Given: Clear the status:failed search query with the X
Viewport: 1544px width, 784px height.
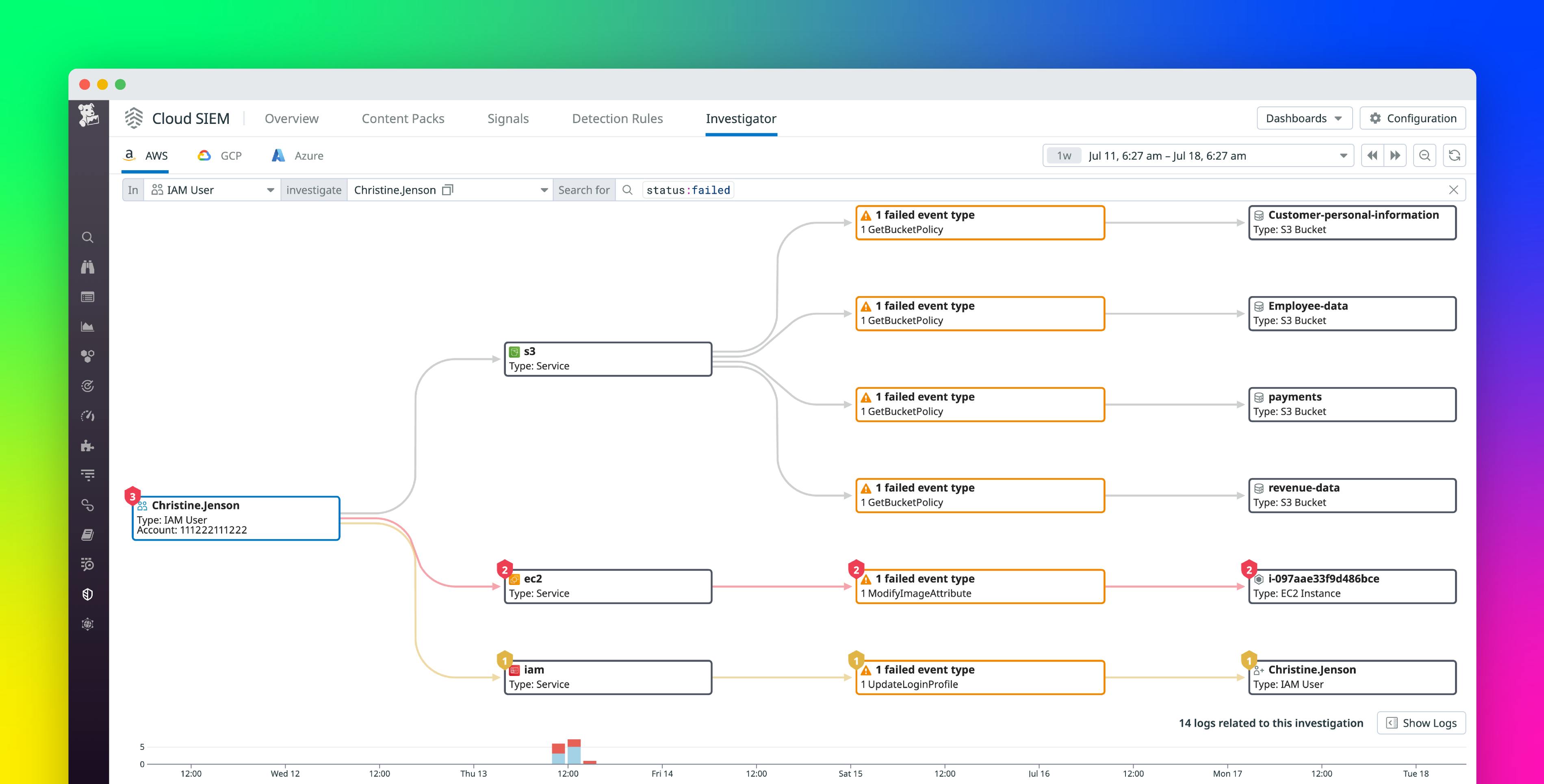Looking at the screenshot, I should point(1453,190).
